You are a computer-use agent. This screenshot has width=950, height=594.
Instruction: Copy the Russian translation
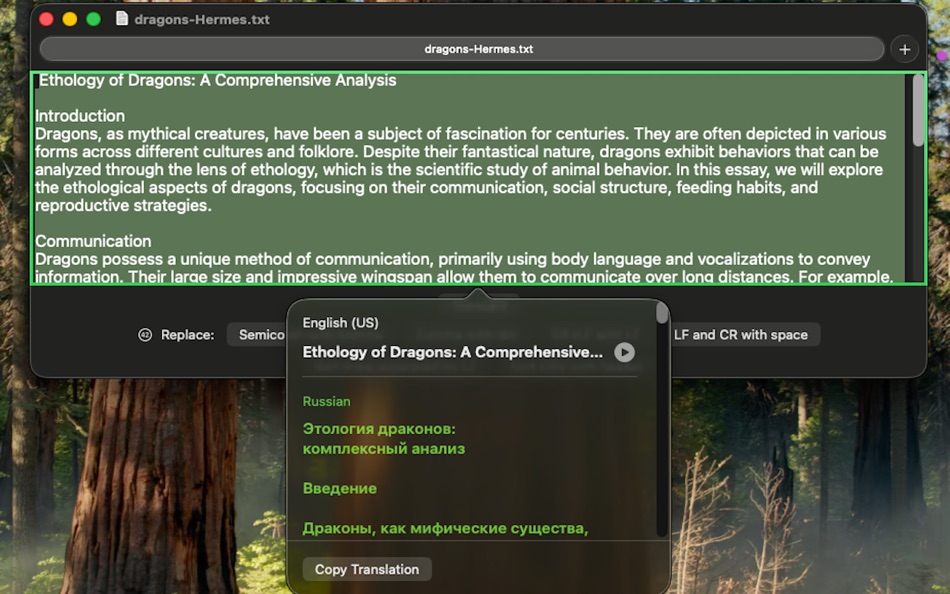click(367, 569)
